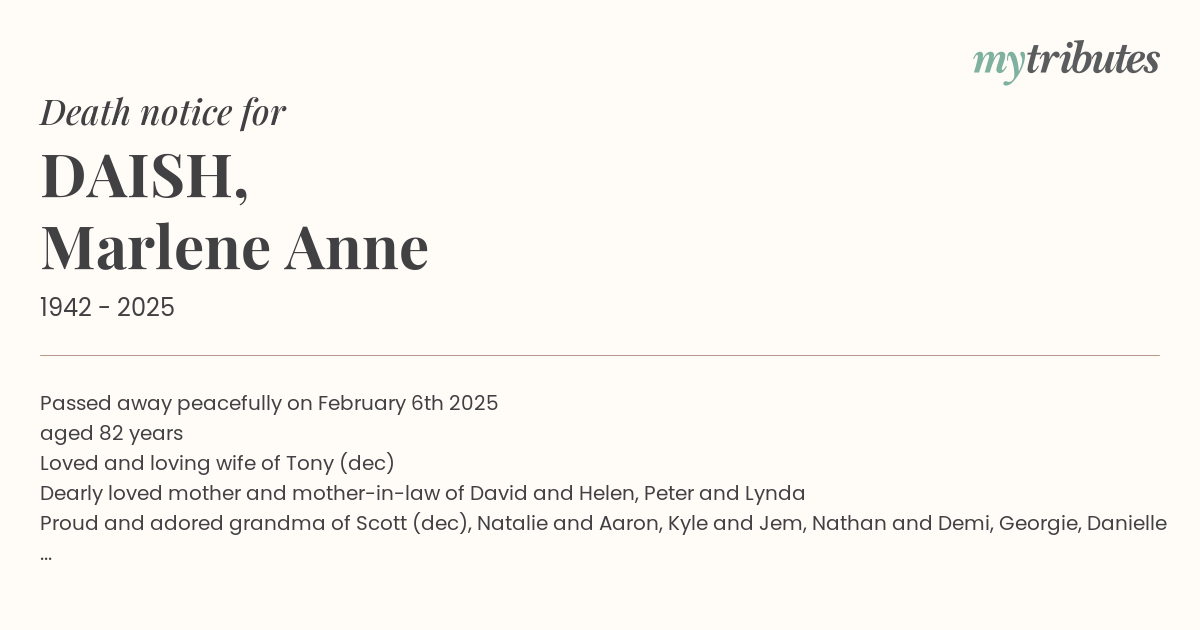1200x630 pixels.
Task: Click the names Peter and Lynda
Action: point(725,493)
